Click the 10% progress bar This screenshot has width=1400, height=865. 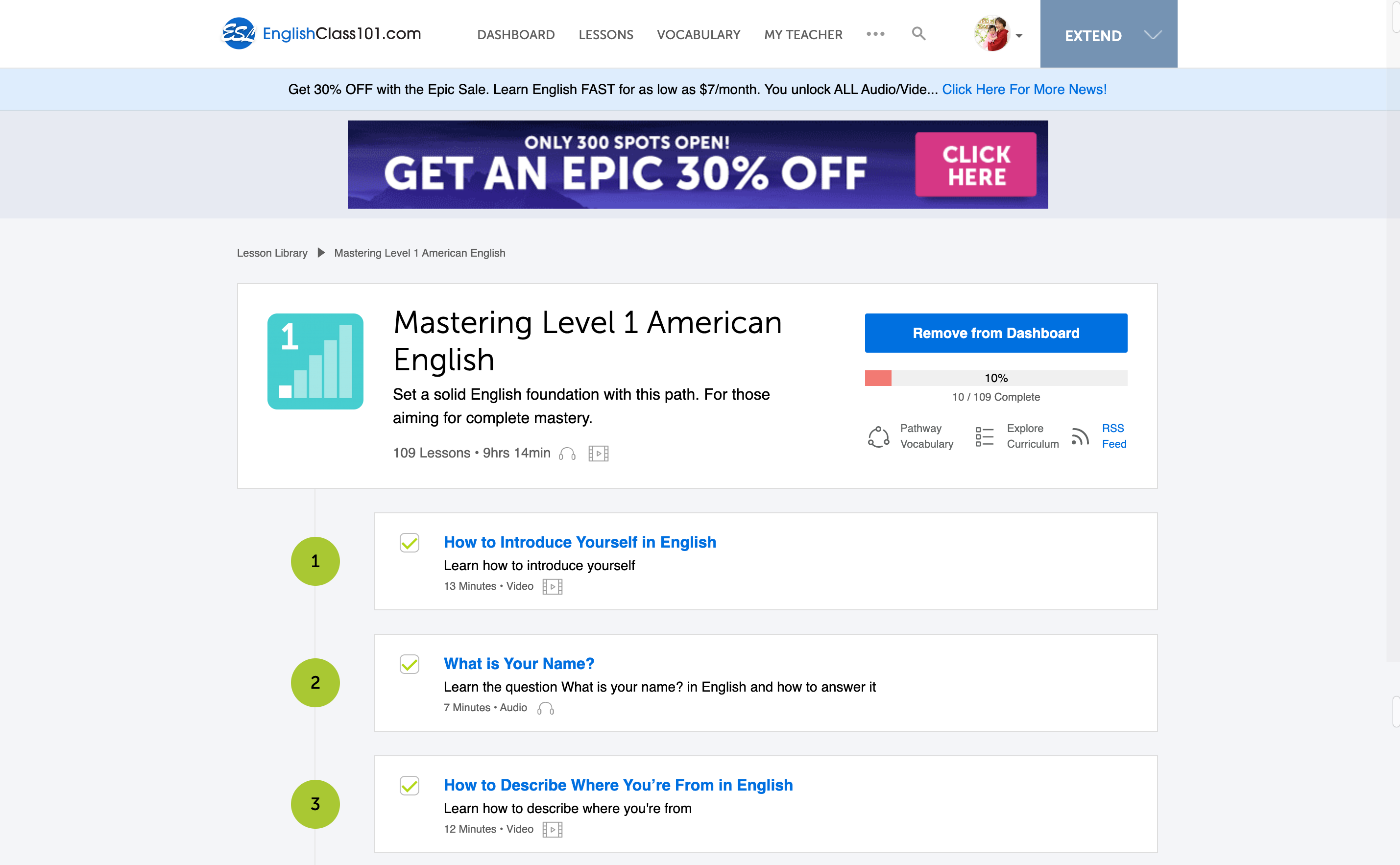tap(995, 378)
